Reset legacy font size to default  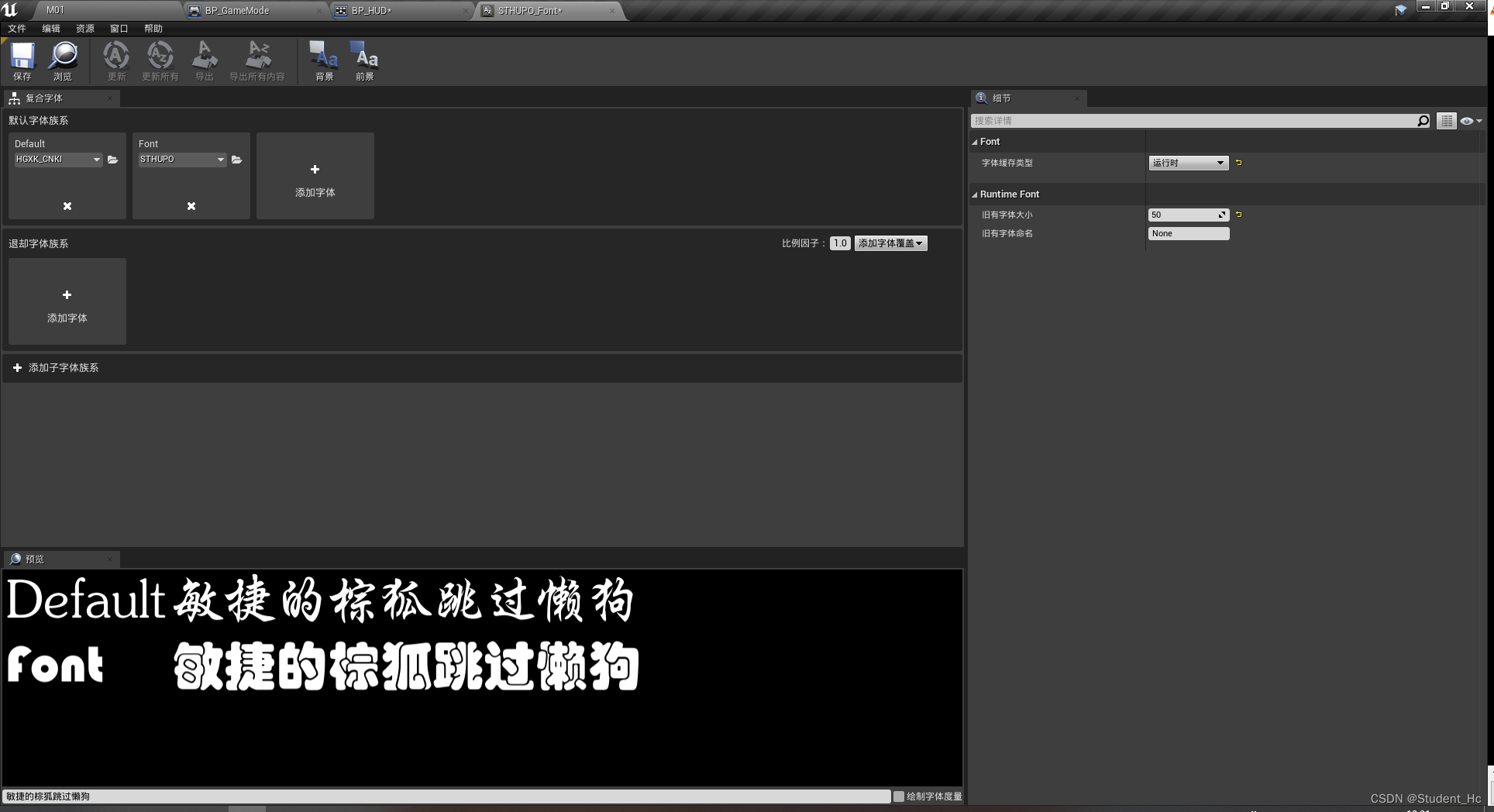1239,215
